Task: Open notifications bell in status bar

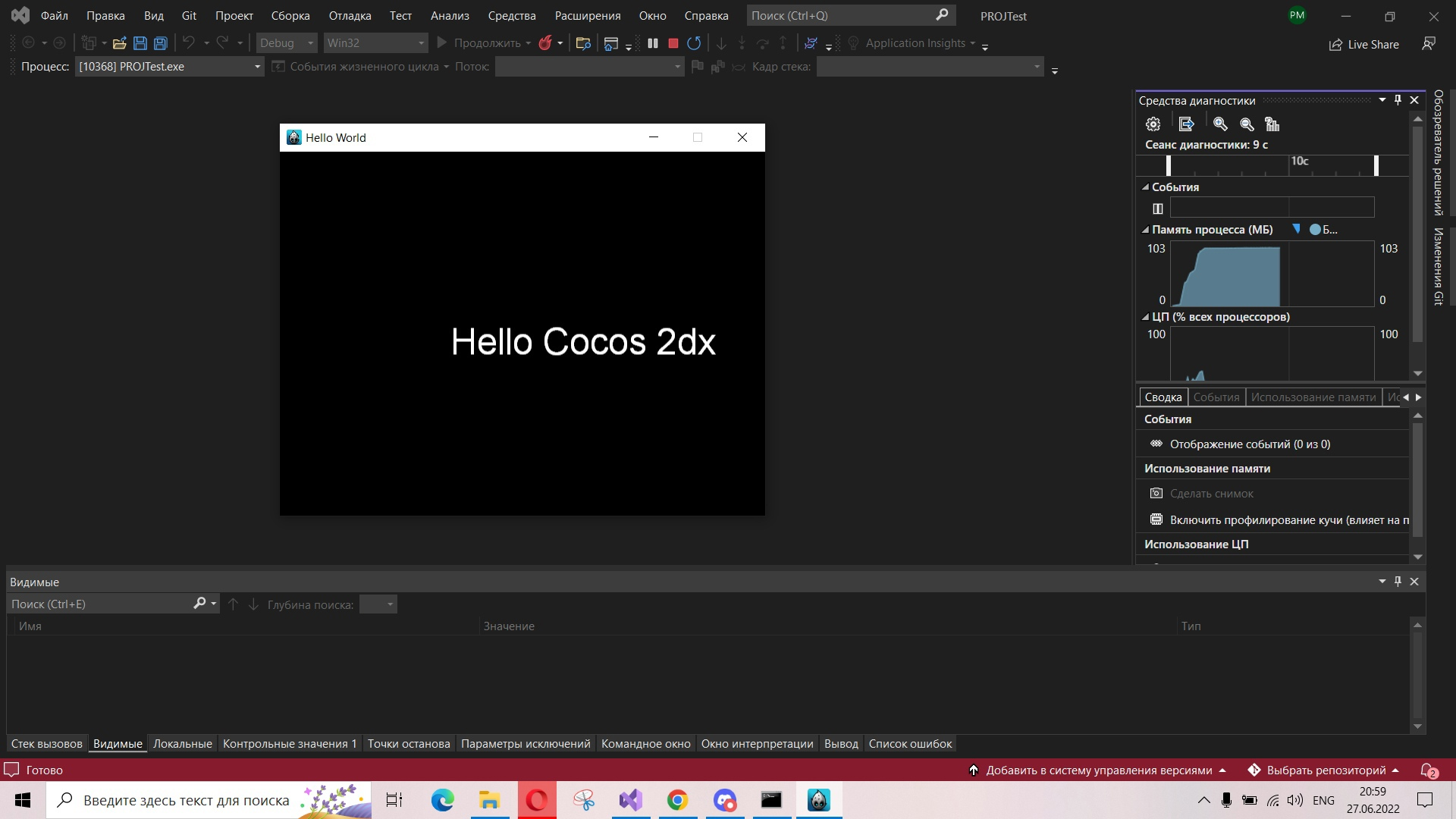Action: pyautogui.click(x=1428, y=770)
